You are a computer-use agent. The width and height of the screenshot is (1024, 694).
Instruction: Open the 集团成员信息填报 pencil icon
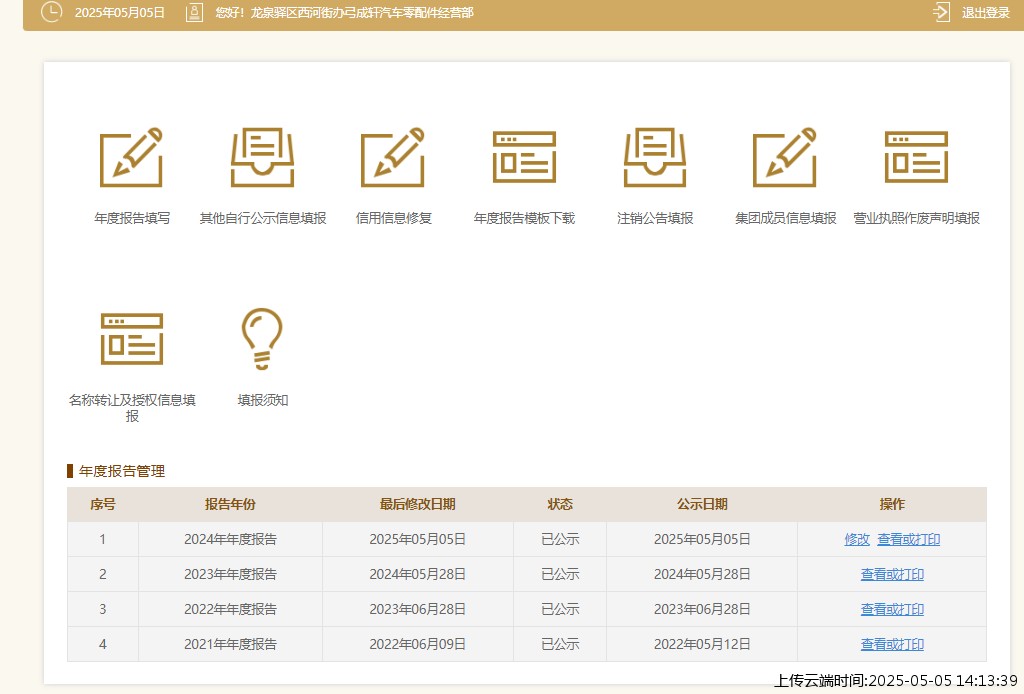pos(785,157)
